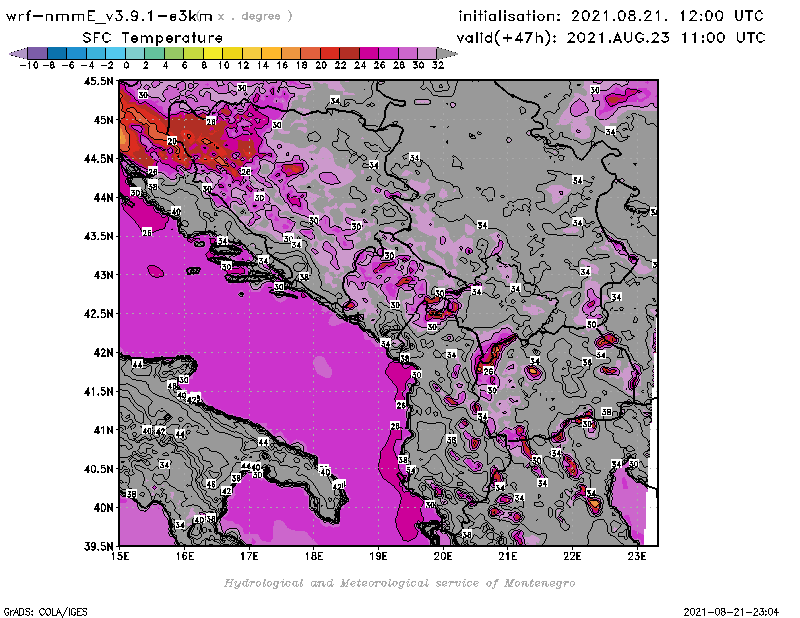Click the below -10 arrow end of colorbar
The height and width of the screenshot is (618, 800).
coord(18,53)
